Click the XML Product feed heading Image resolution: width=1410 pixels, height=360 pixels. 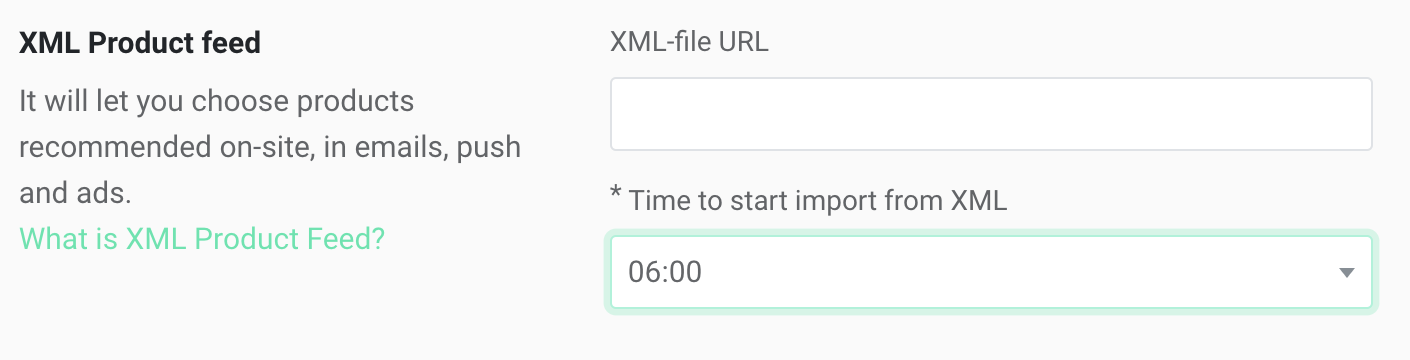point(140,43)
